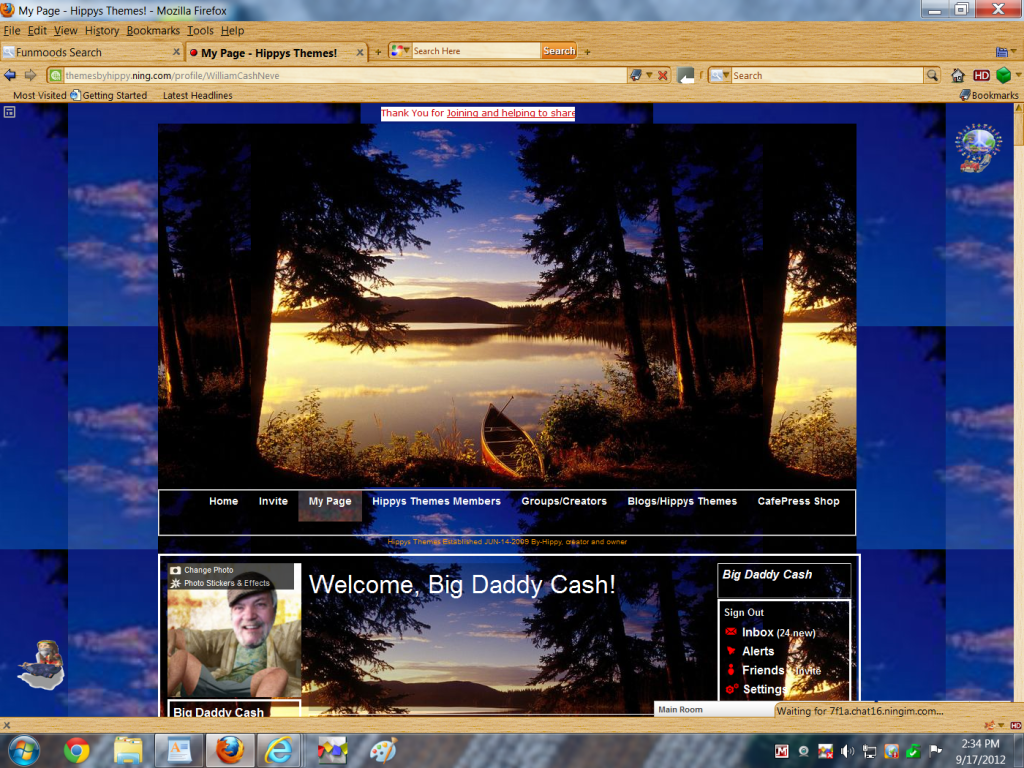Click the HD icon in the toolbar
The height and width of the screenshot is (768, 1024).
pyautogui.click(x=981, y=75)
